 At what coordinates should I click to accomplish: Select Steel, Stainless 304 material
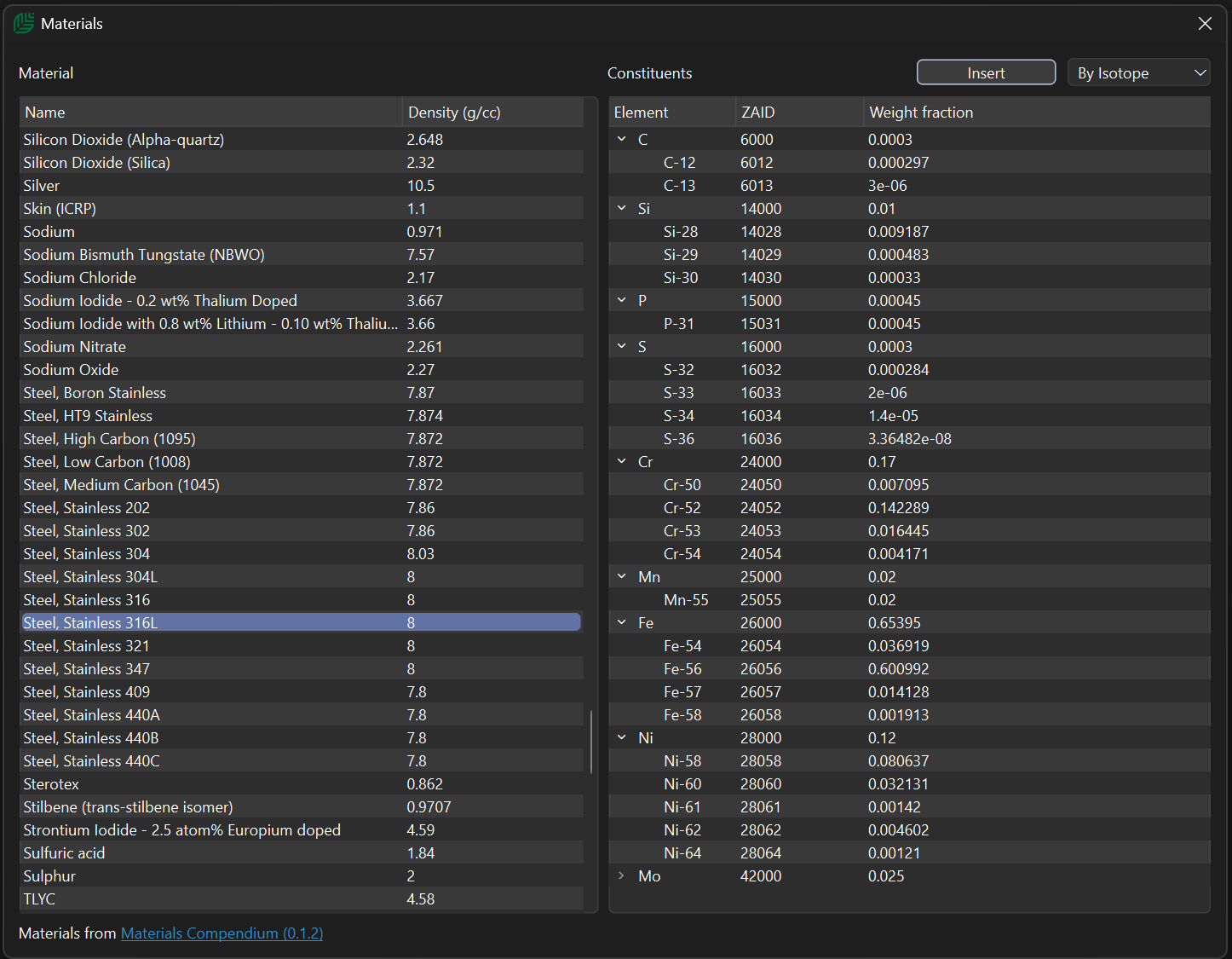click(302, 553)
